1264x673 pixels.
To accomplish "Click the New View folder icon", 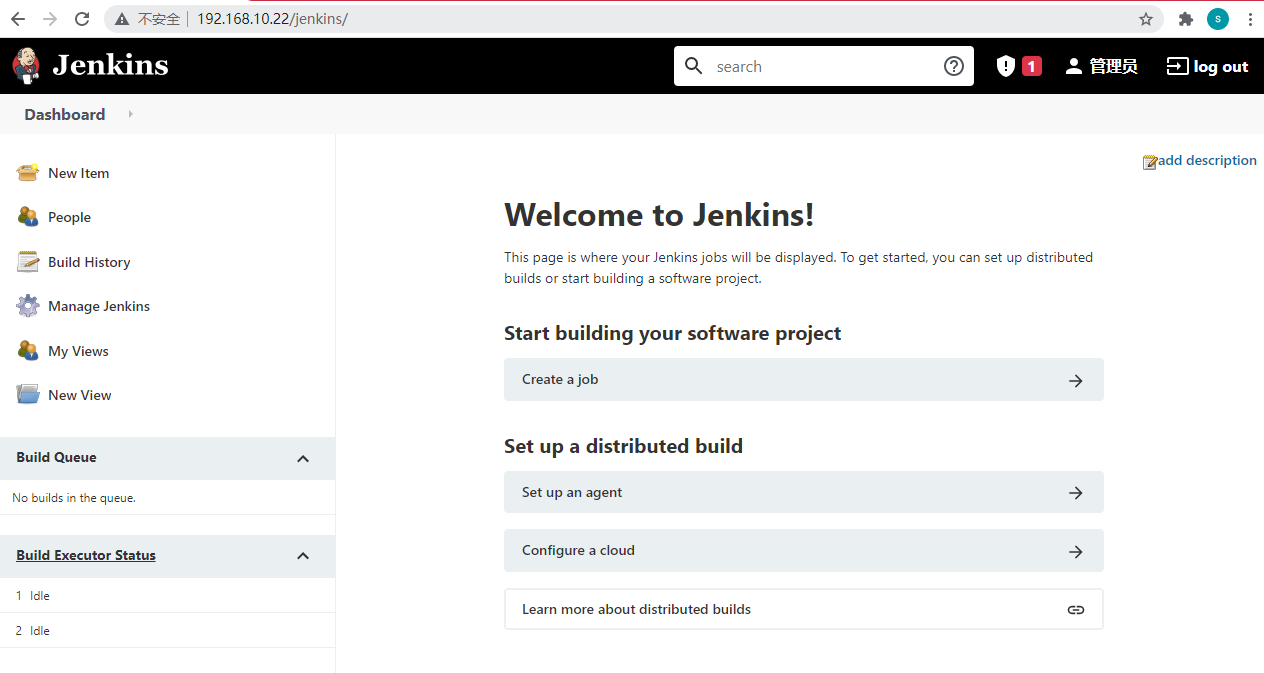I will coord(28,395).
